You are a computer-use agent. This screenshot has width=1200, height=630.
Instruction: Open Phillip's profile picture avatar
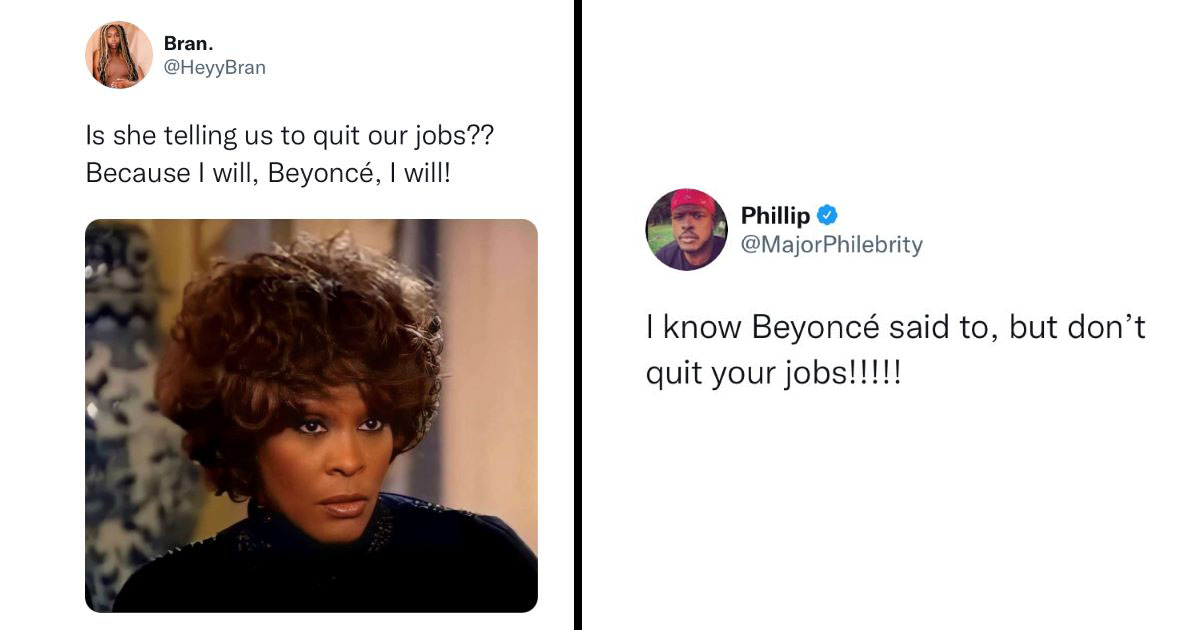click(x=686, y=229)
